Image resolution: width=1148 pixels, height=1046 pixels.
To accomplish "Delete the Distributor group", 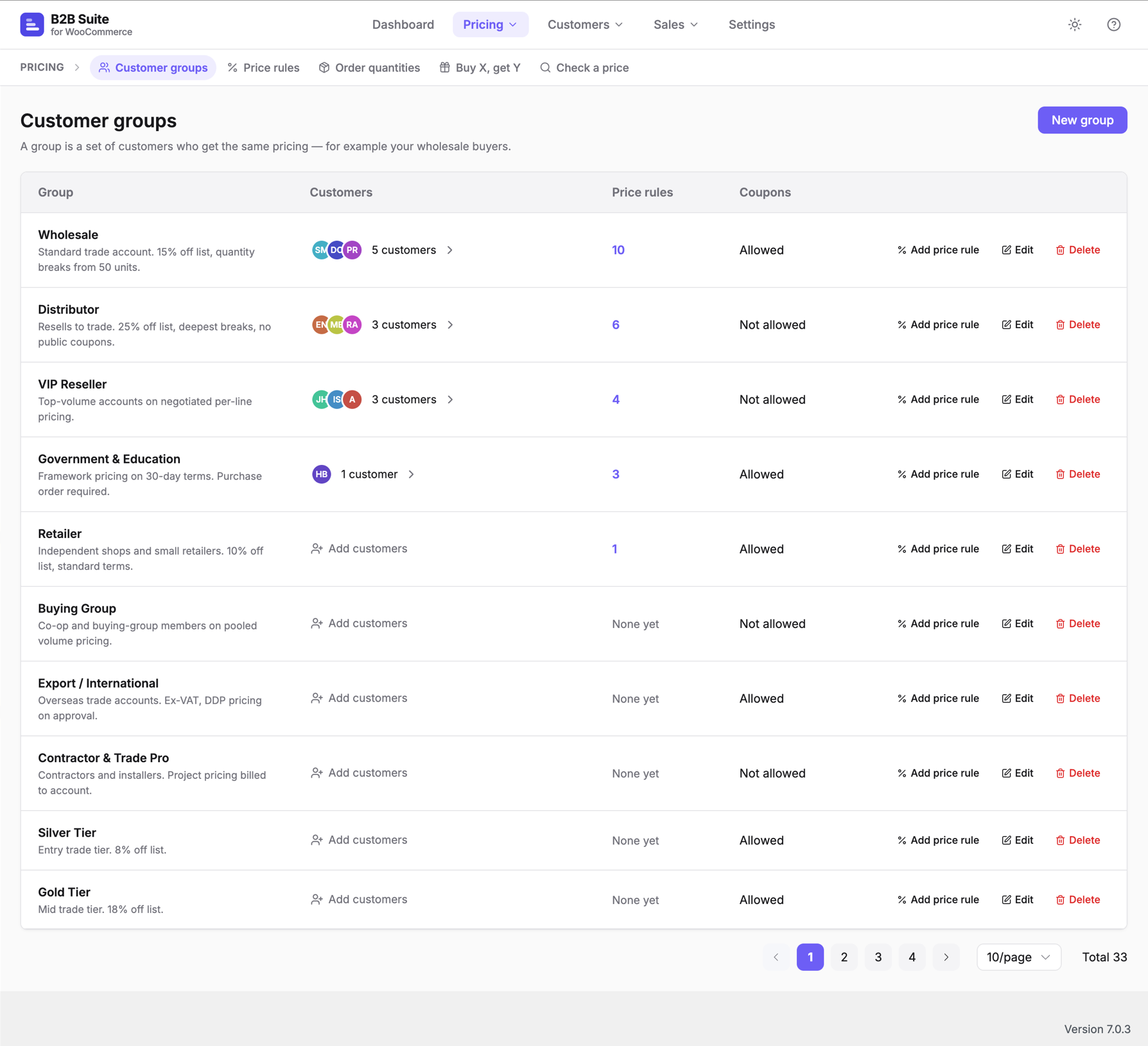I will pyautogui.click(x=1078, y=324).
